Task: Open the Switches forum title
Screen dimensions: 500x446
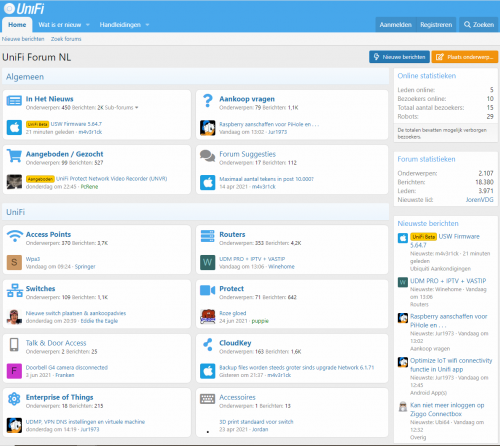Action: (40, 289)
